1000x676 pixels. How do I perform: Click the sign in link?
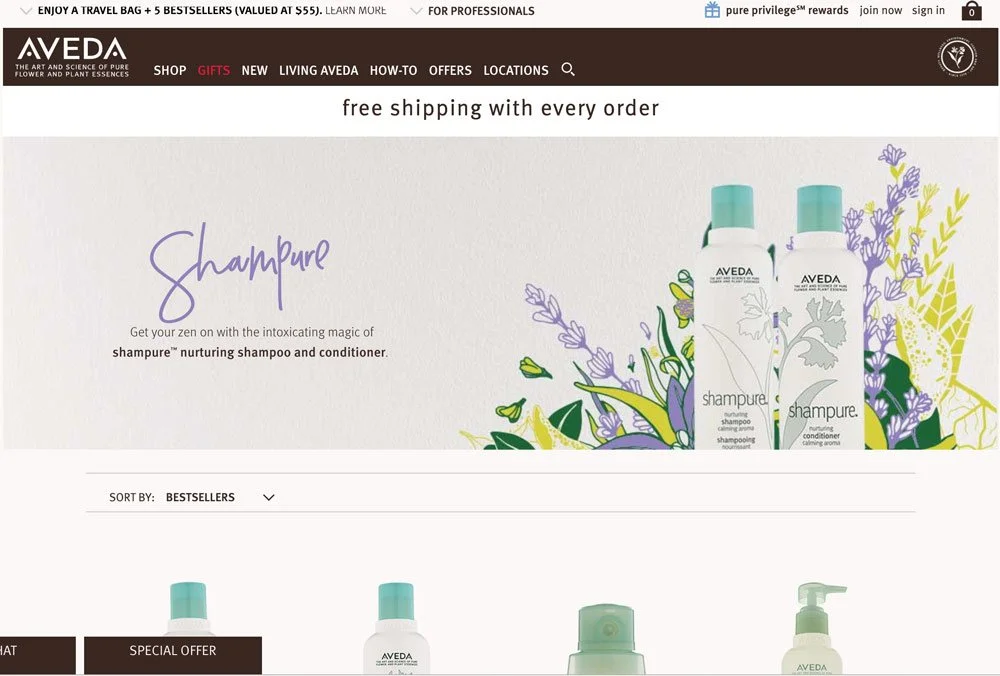coord(929,10)
